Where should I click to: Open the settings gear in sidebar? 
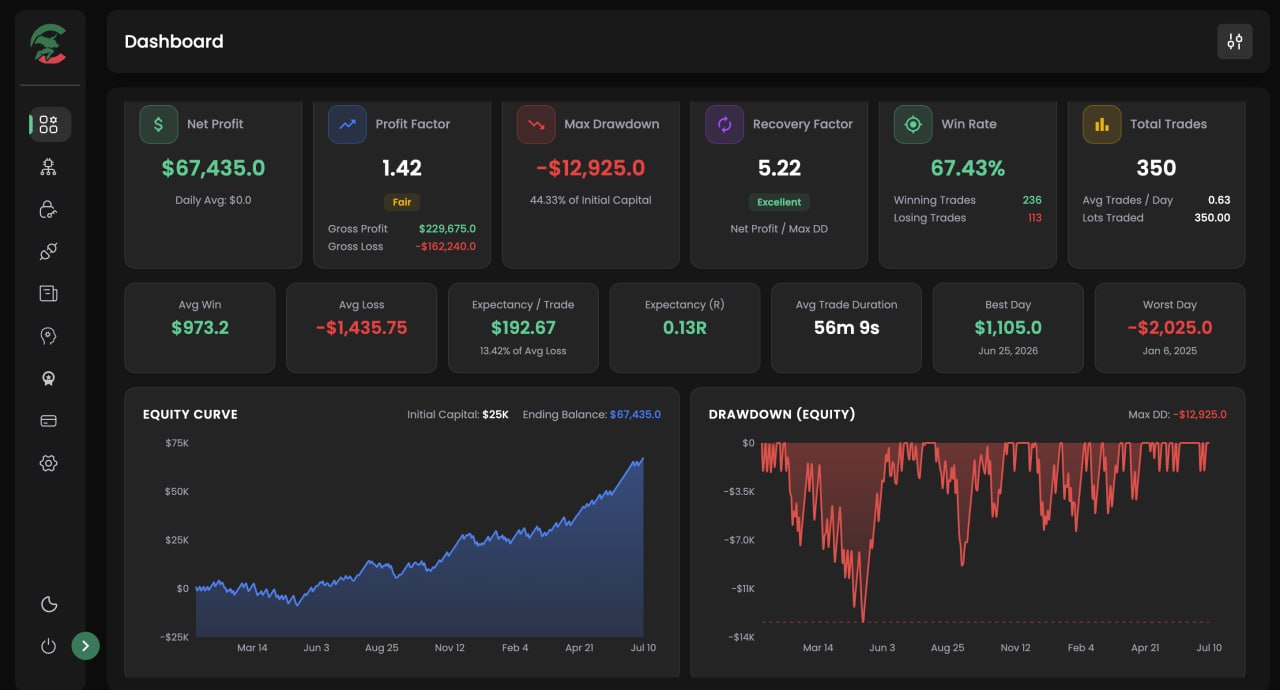coord(48,463)
